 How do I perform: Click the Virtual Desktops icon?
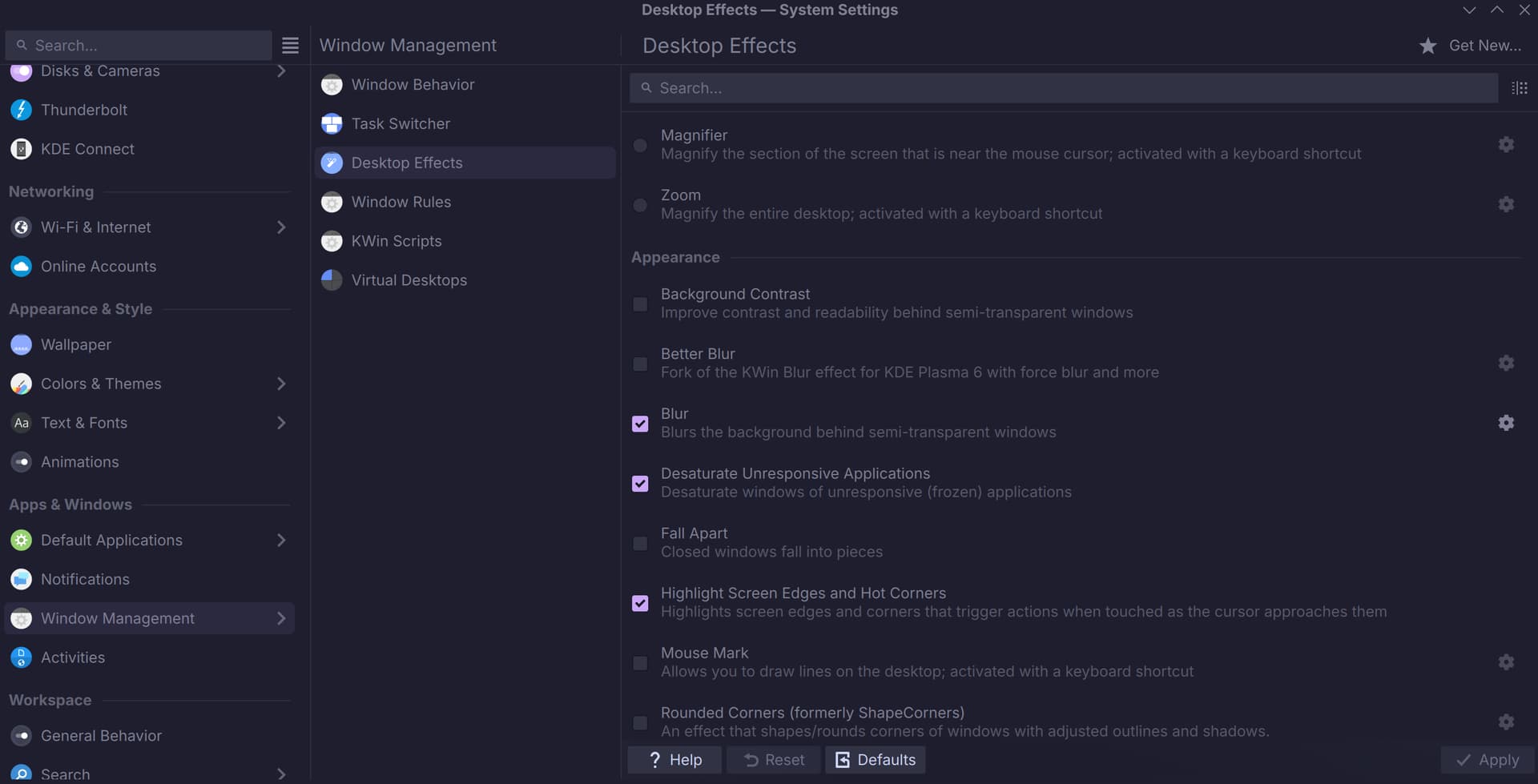pyautogui.click(x=332, y=280)
